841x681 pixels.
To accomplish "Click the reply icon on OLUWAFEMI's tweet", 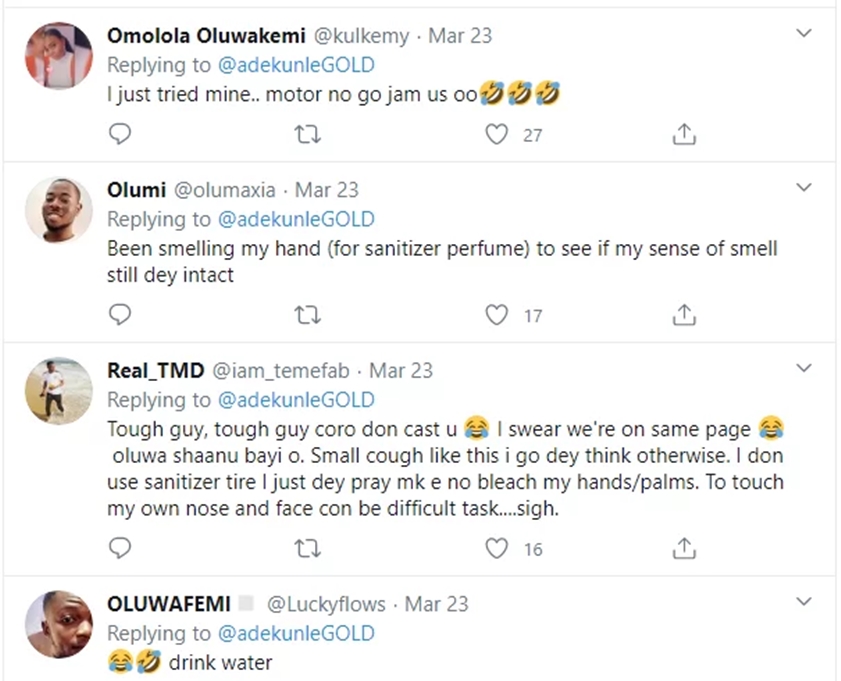I will [120, 678].
